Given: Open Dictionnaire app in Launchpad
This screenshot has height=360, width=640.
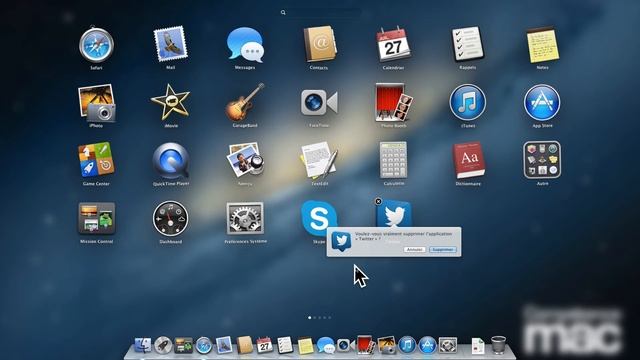Looking at the screenshot, I should tap(469, 160).
